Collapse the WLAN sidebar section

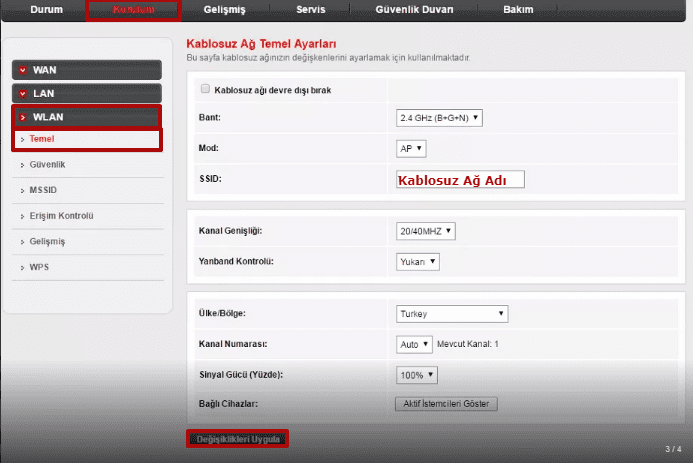click(87, 117)
